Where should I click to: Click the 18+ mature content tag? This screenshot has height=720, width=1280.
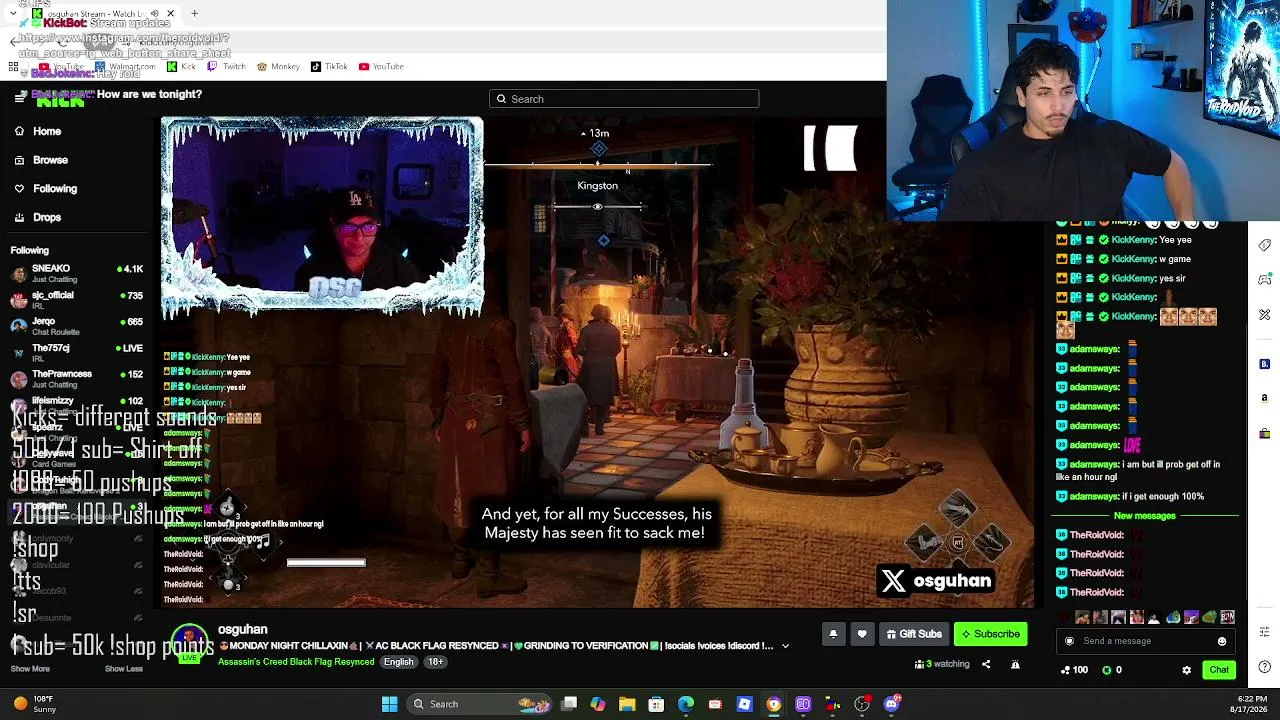point(436,662)
